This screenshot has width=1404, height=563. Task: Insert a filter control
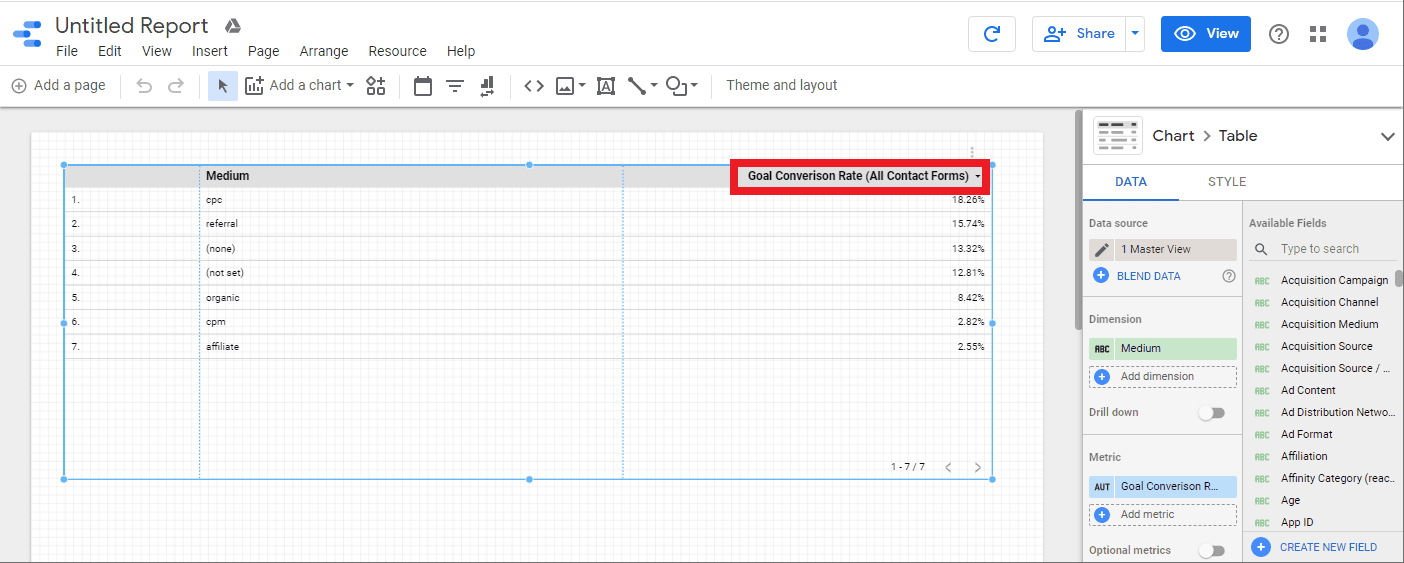point(455,86)
